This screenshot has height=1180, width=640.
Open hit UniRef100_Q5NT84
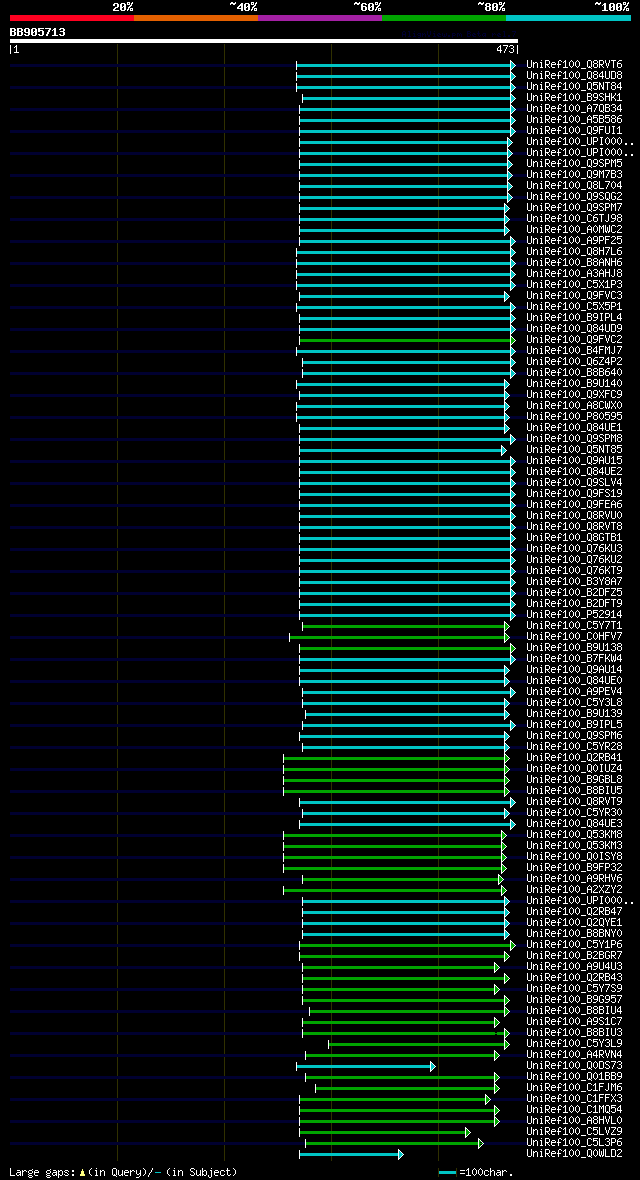(574, 87)
